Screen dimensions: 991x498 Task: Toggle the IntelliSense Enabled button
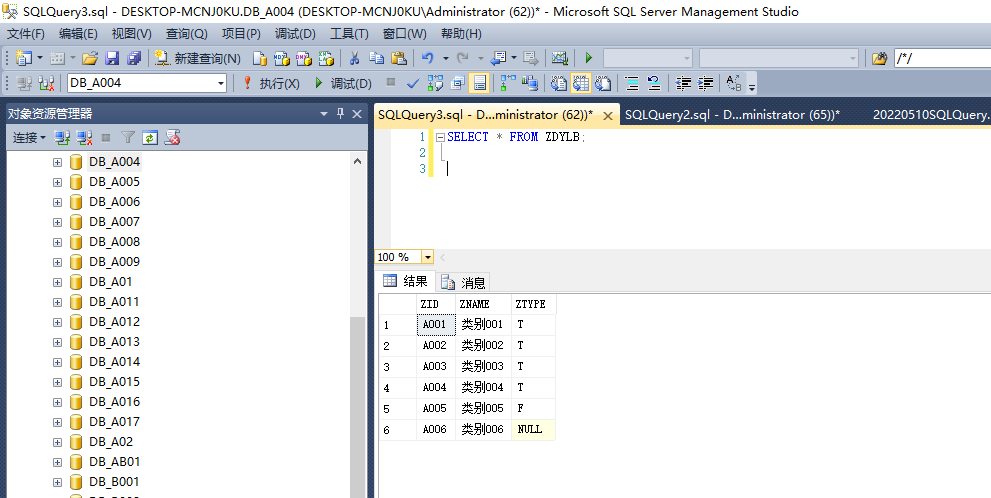point(479,83)
